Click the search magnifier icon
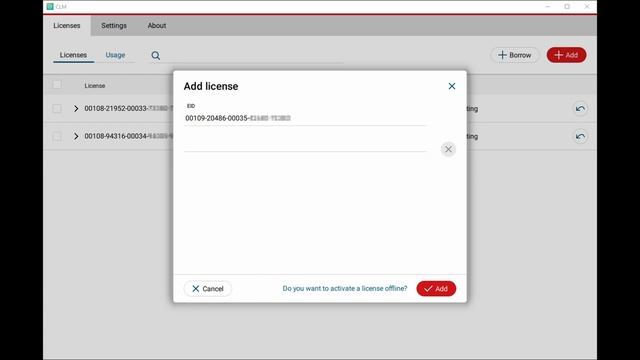 156,56
